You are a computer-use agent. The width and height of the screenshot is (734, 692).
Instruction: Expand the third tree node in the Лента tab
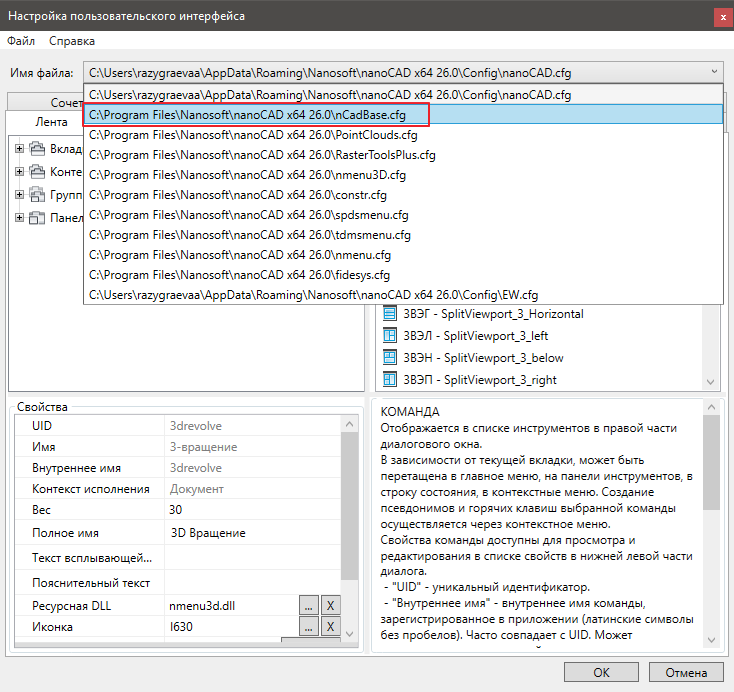pos(19,195)
